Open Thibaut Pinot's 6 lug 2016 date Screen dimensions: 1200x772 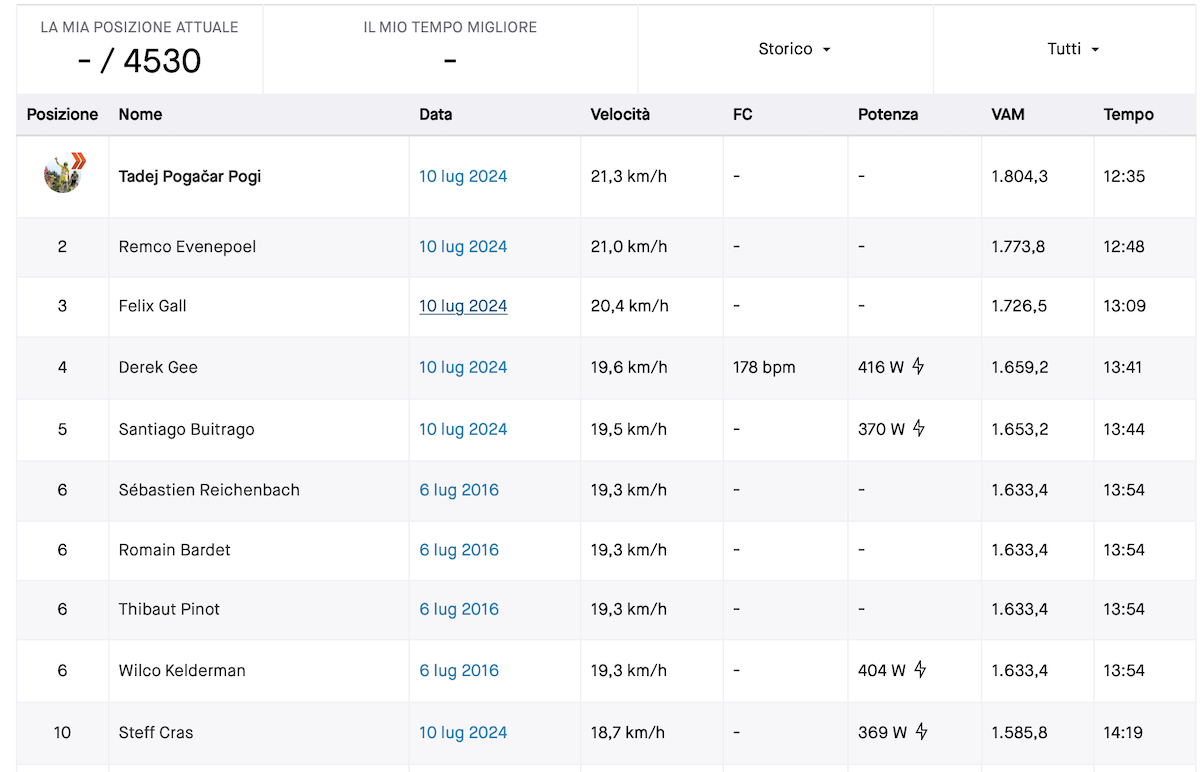pyautogui.click(x=459, y=609)
